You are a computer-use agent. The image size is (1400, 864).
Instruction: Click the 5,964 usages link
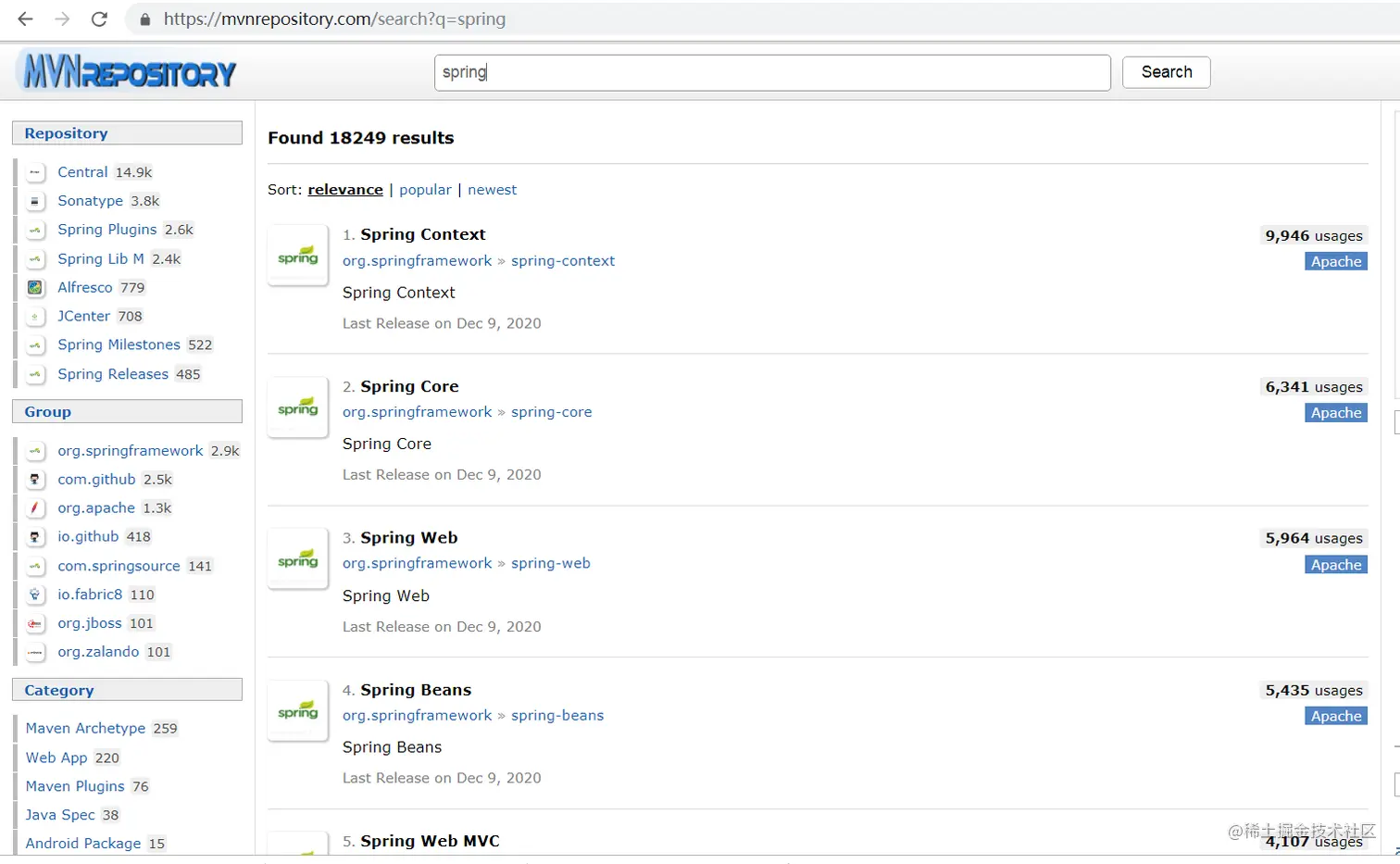[1314, 539]
